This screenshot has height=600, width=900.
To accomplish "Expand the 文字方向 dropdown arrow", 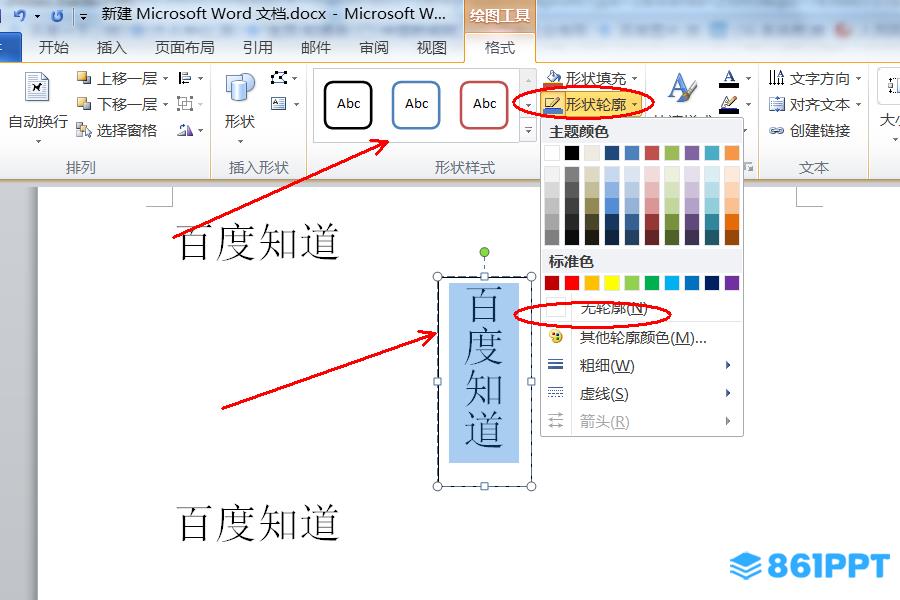I will [x=858, y=79].
